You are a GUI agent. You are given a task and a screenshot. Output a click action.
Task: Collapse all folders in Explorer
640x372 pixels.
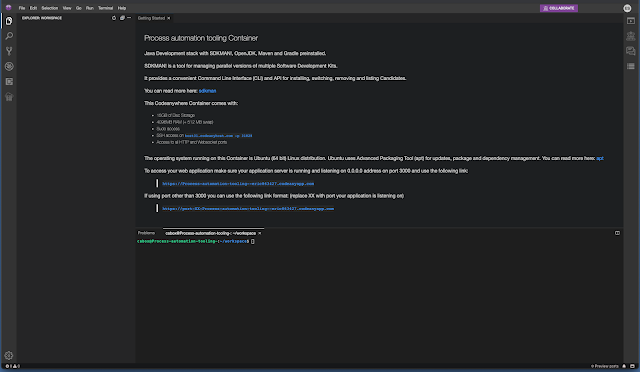122,18
